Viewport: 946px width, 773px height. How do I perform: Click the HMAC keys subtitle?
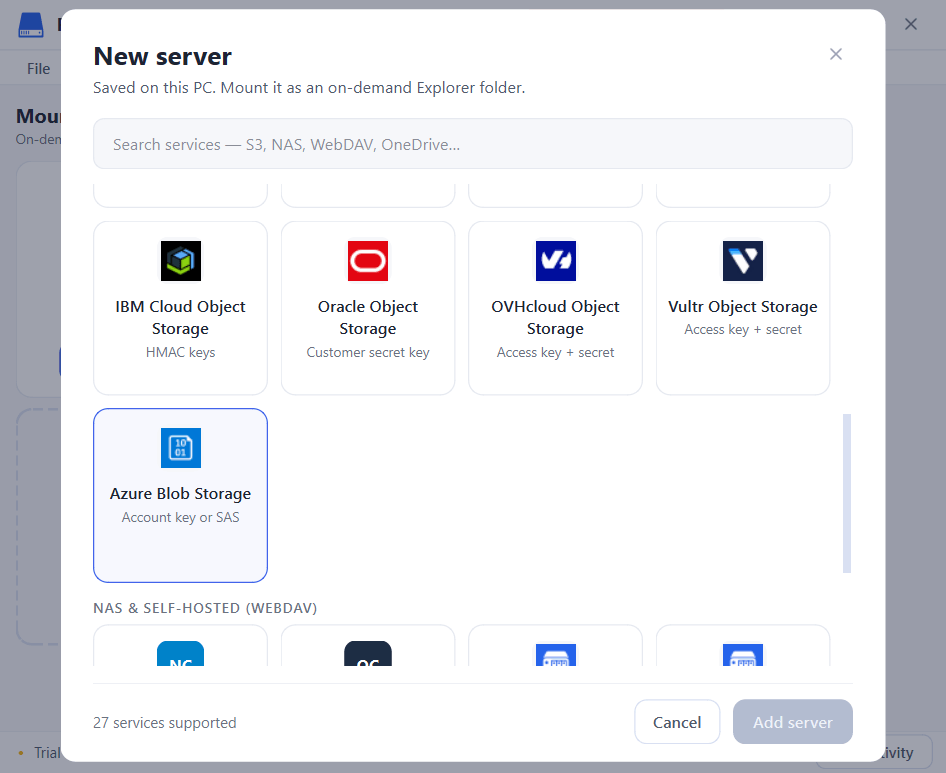180,352
